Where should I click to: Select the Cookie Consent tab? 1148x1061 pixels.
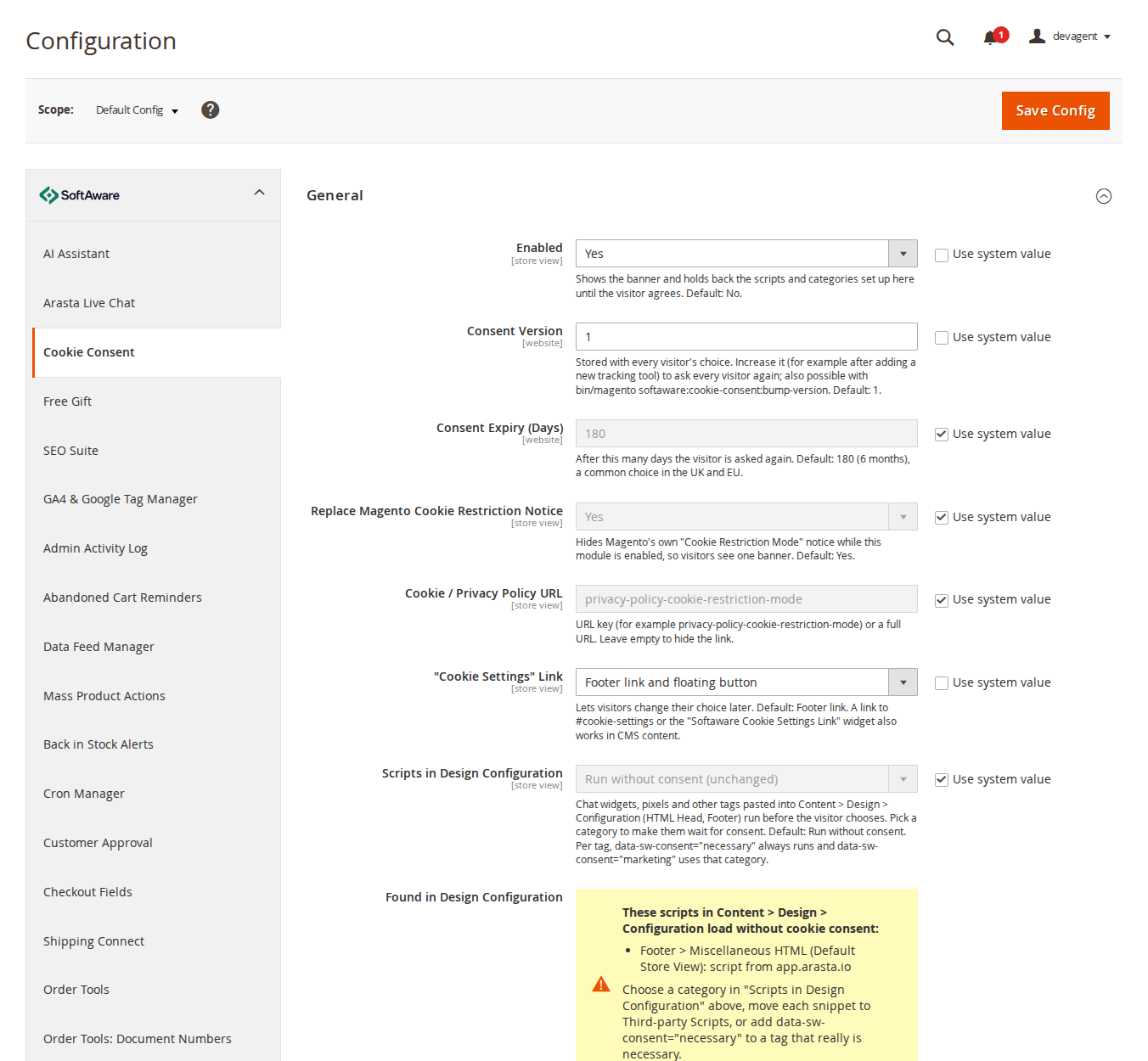click(156, 352)
